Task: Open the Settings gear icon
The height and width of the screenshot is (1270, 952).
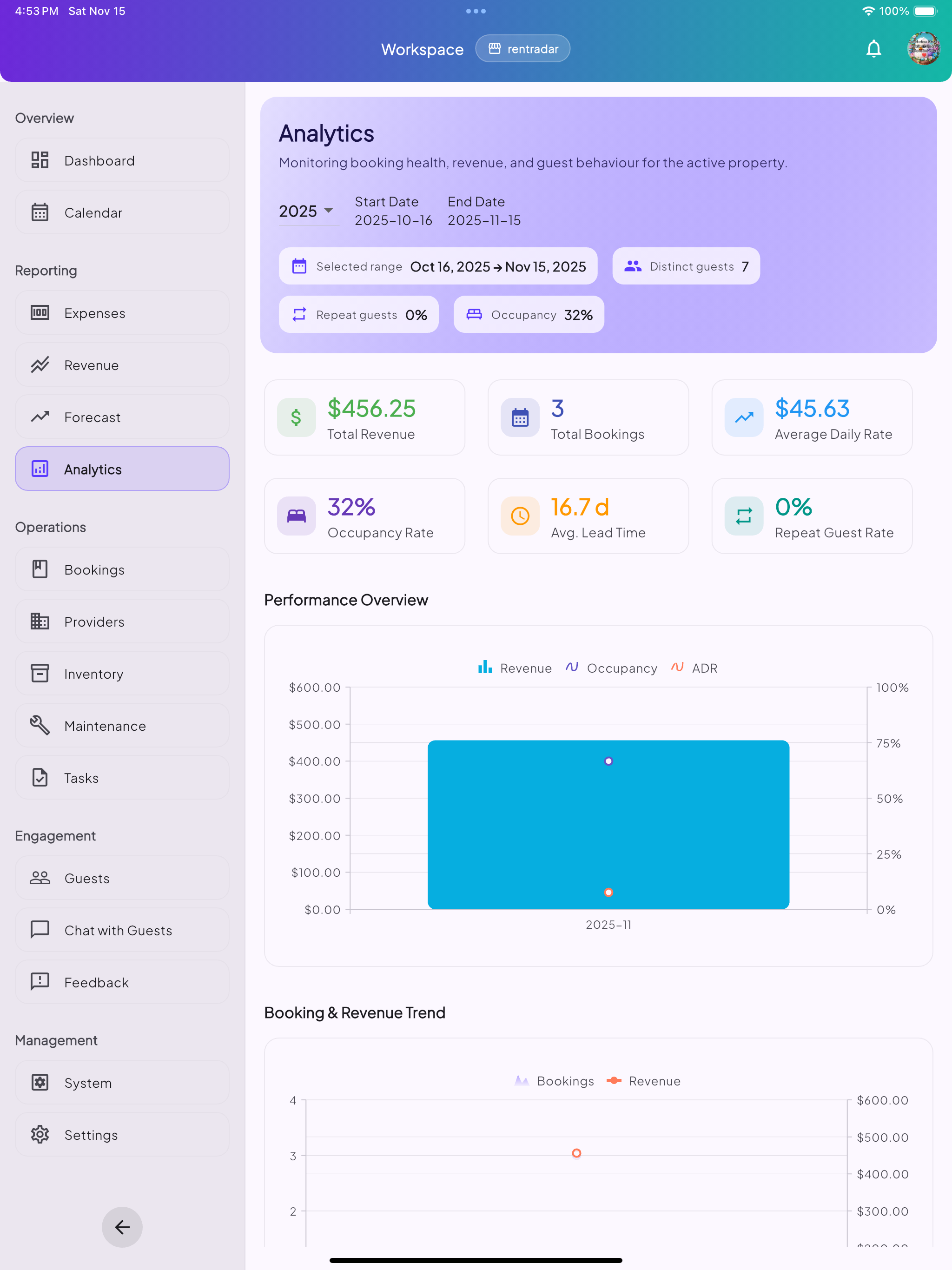Action: (40, 1135)
